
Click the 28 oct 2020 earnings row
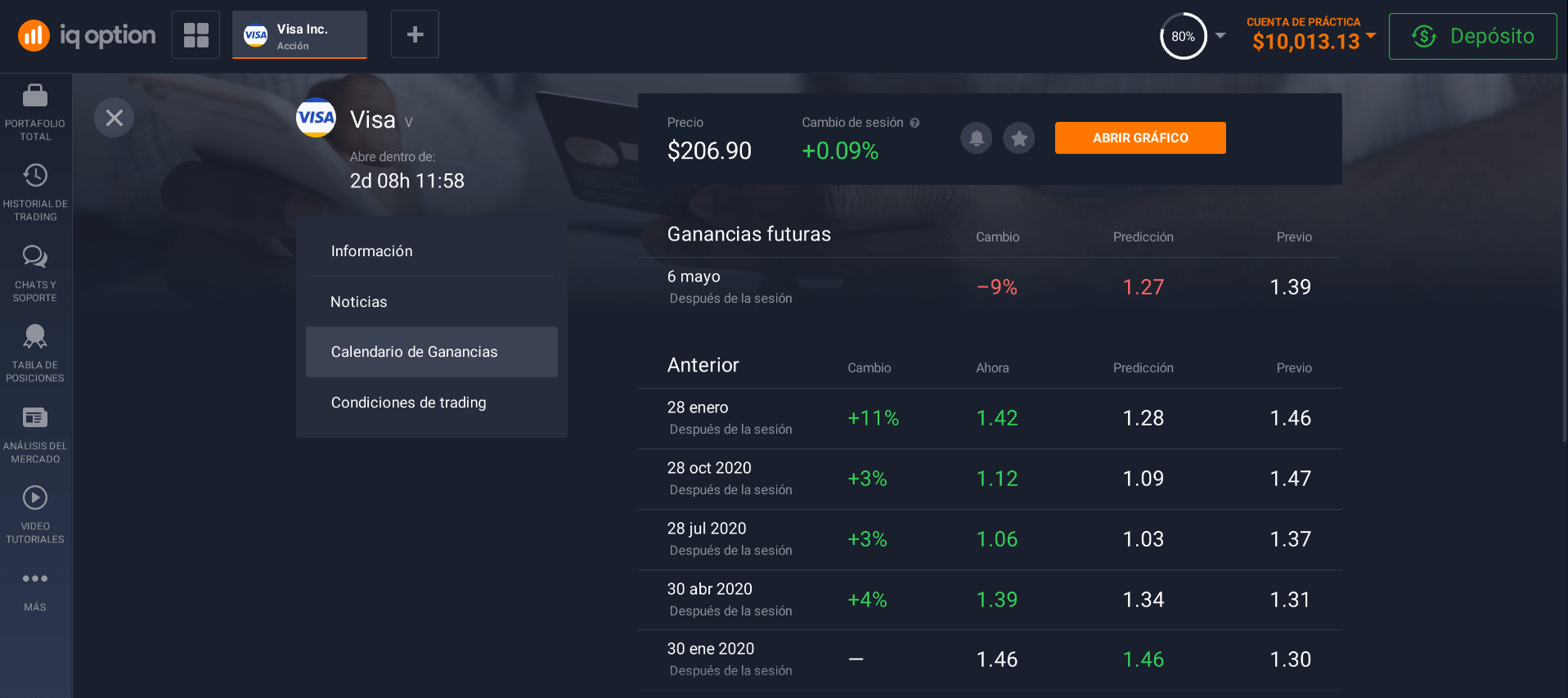(x=990, y=479)
